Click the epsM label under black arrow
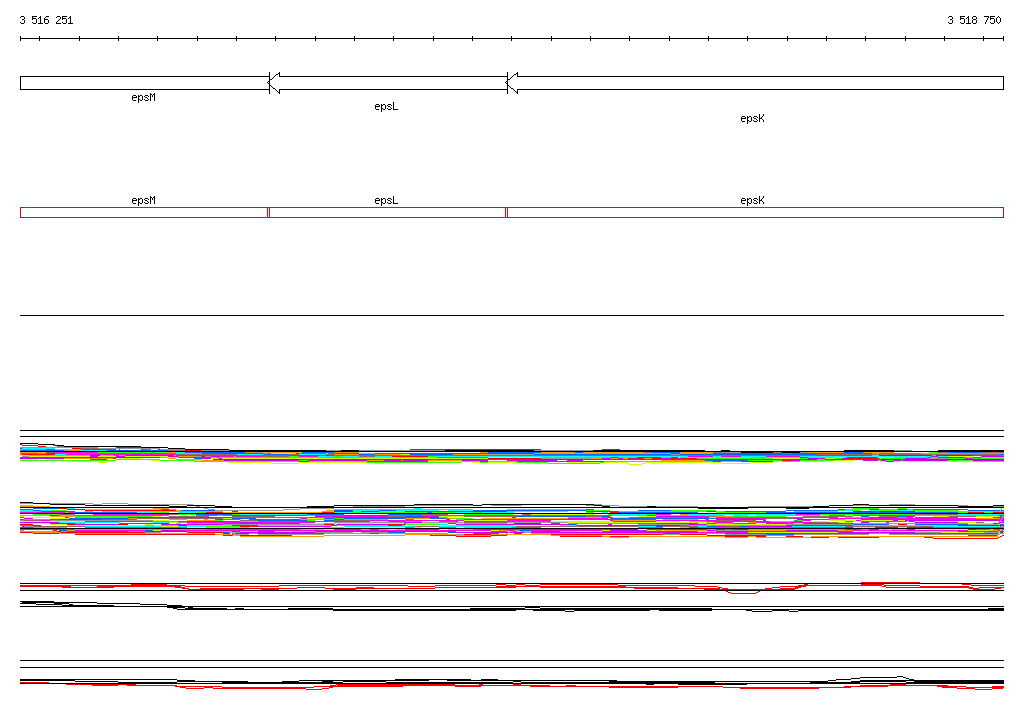Viewport: 1024px width, 714px height. point(144,97)
